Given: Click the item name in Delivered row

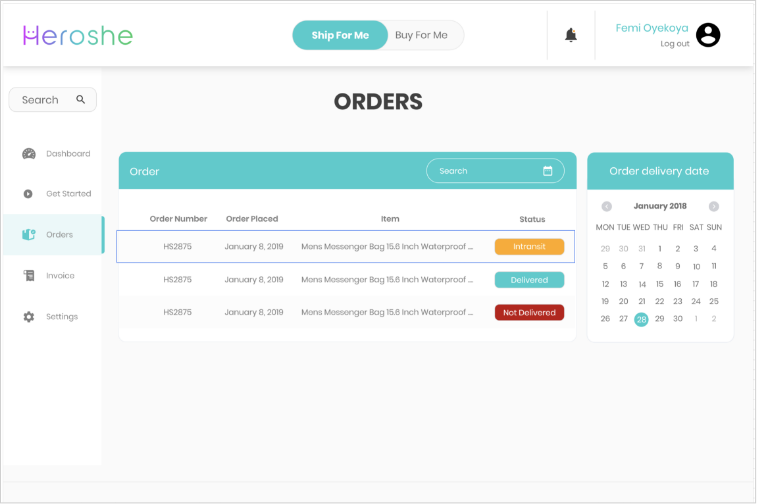Looking at the screenshot, I should point(387,280).
